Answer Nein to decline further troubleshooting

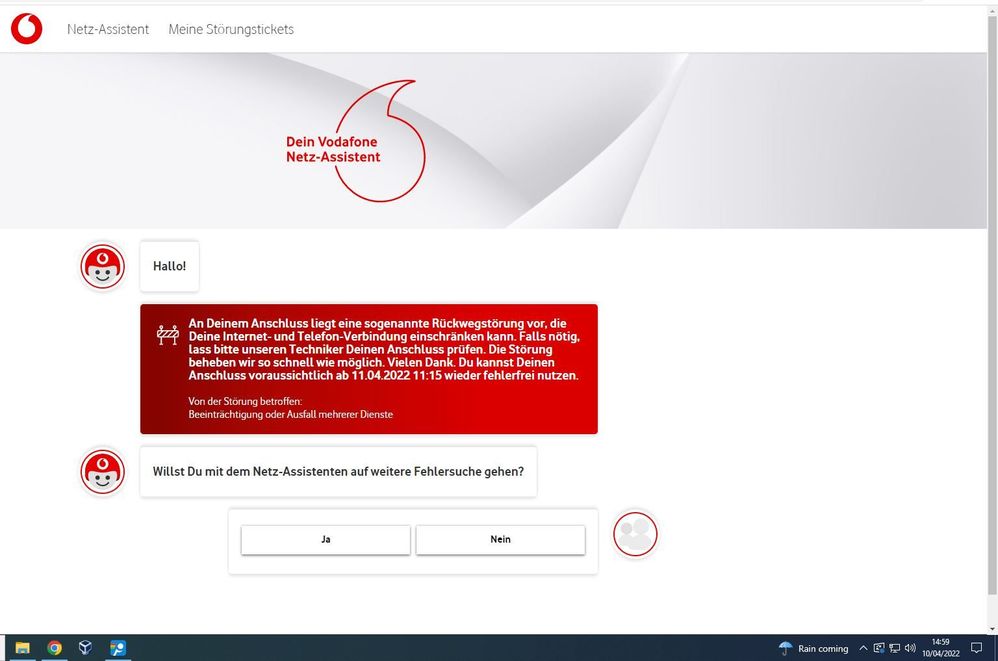(500, 539)
